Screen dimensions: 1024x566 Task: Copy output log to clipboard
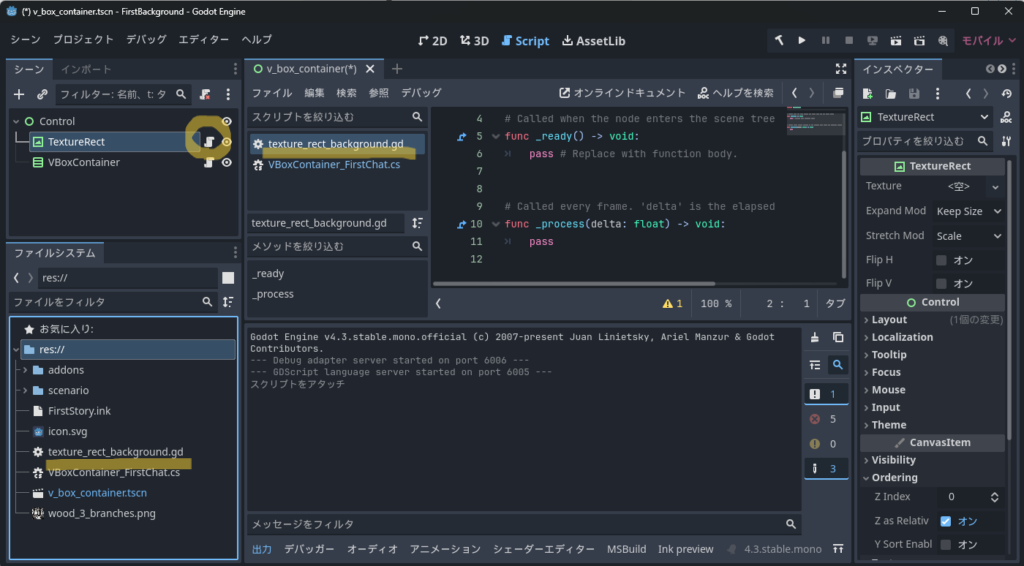coord(838,338)
